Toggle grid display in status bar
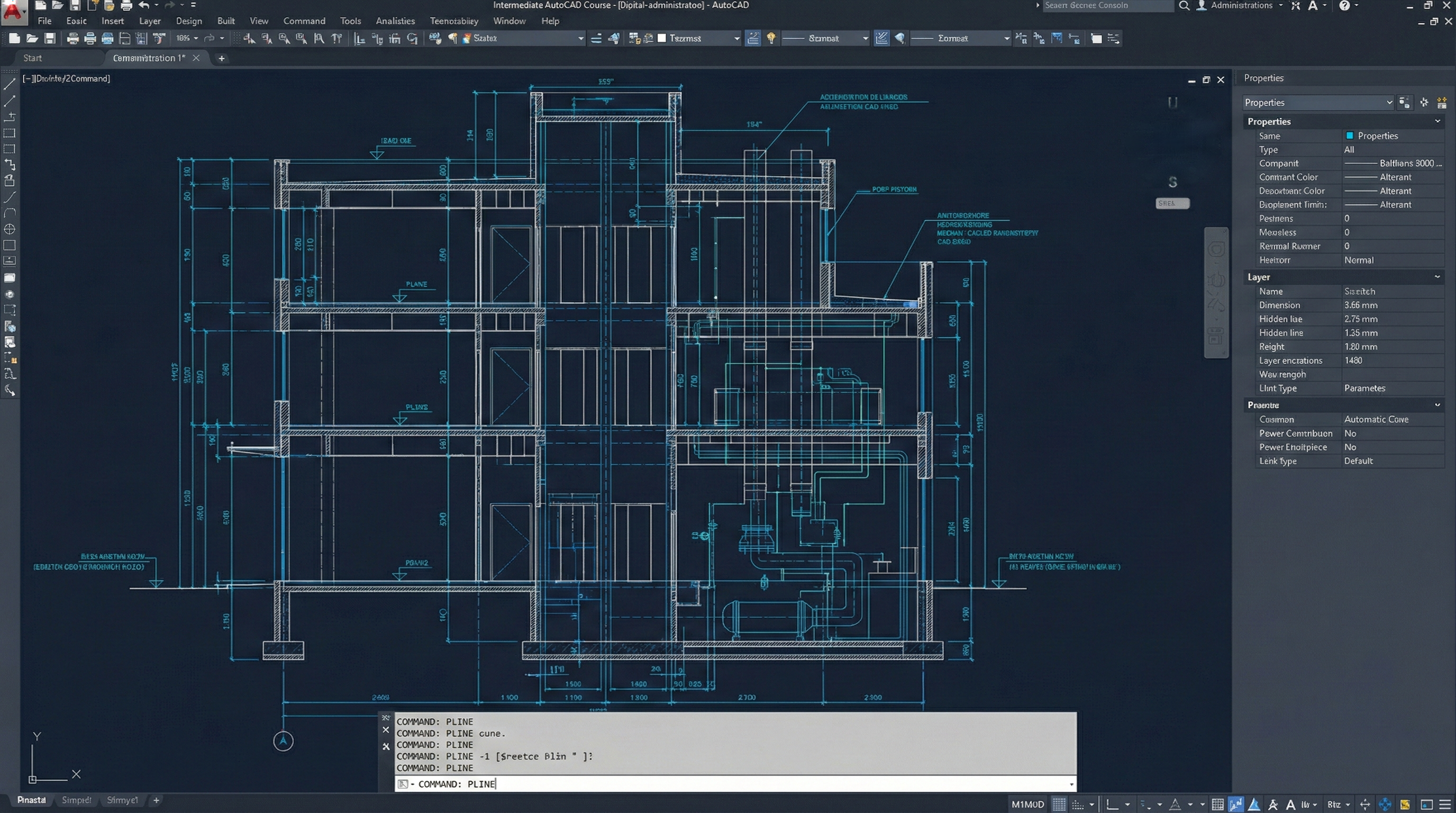The image size is (1456, 813). (1059, 804)
